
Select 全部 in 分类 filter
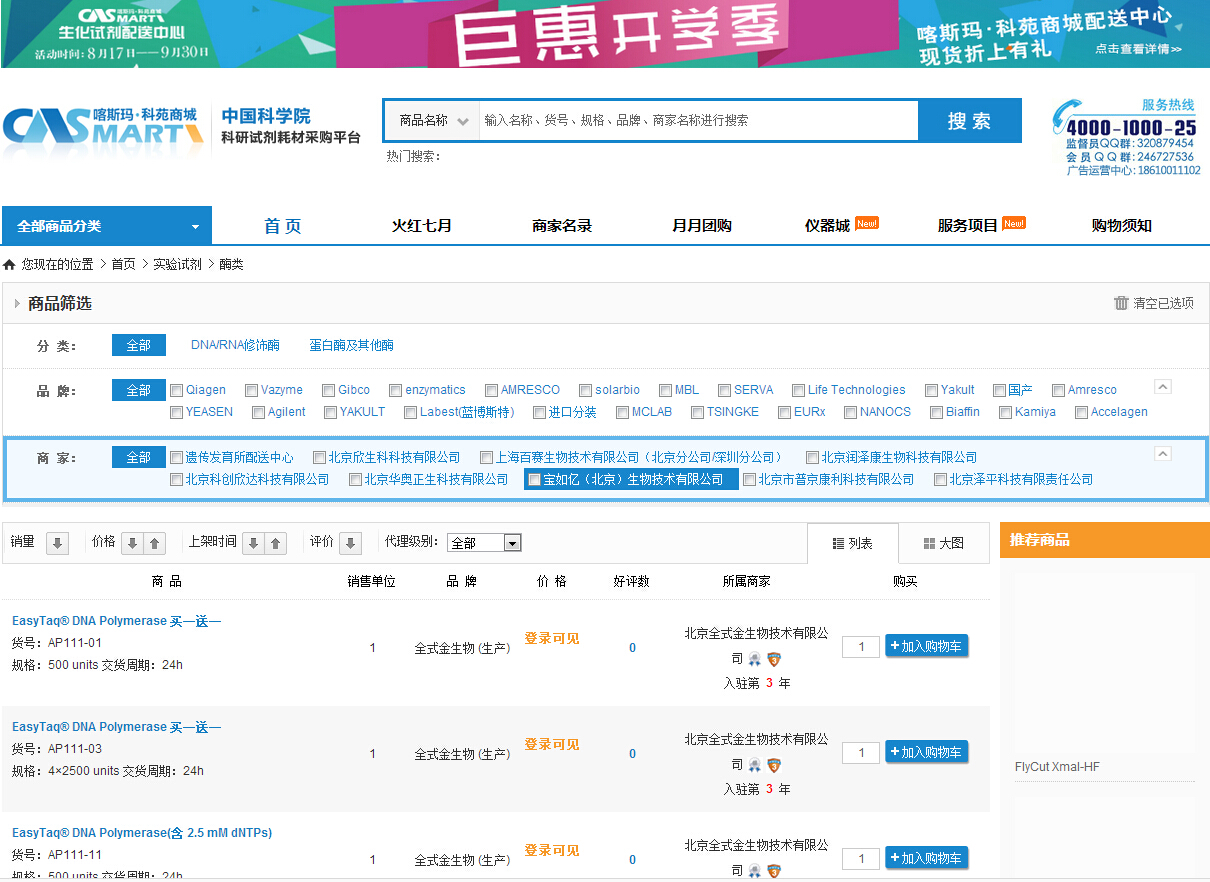pyautogui.click(x=138, y=345)
